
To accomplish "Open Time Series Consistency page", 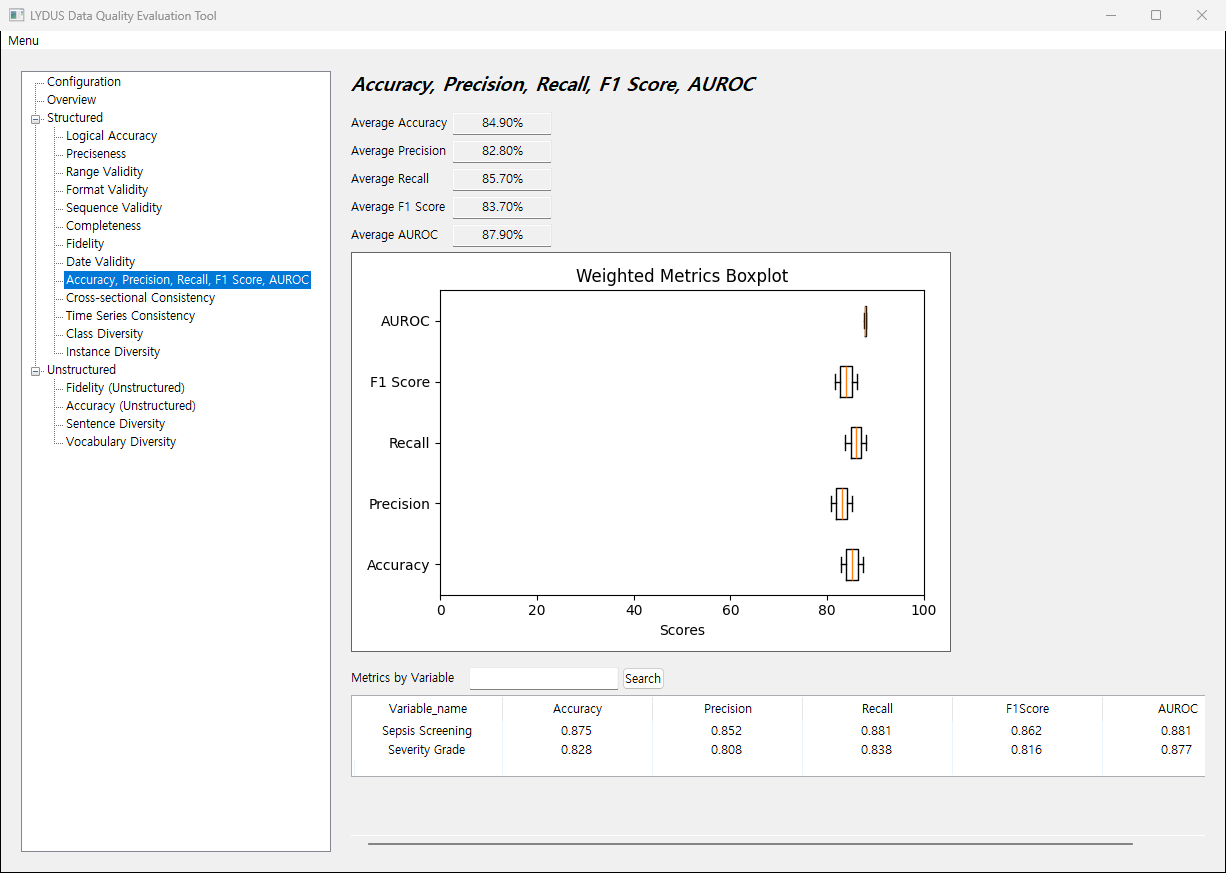I will tap(131, 316).
